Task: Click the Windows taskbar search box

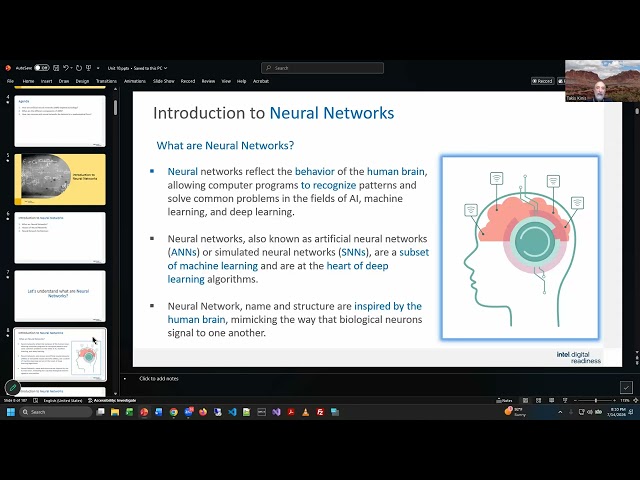Action: [x=56, y=412]
